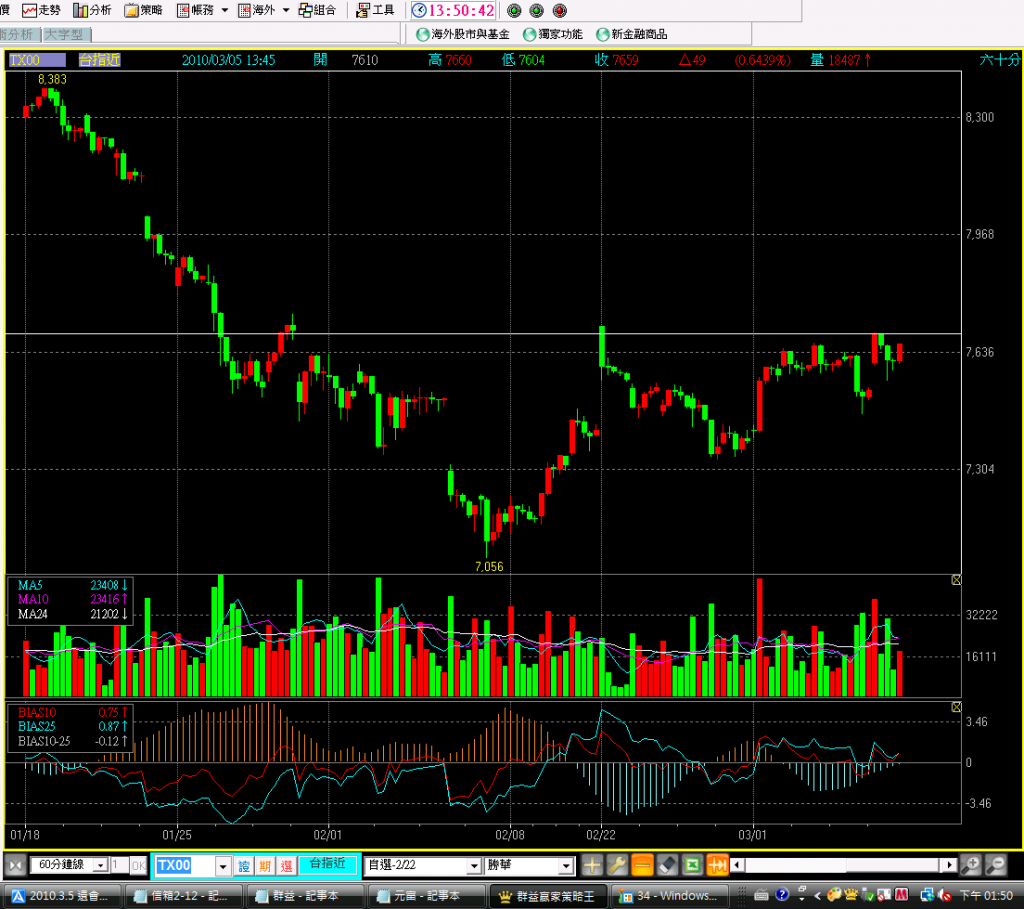Image resolution: width=1024 pixels, height=909 pixels.
Task: Click the muted volume icon in system tray
Action: 944,895
